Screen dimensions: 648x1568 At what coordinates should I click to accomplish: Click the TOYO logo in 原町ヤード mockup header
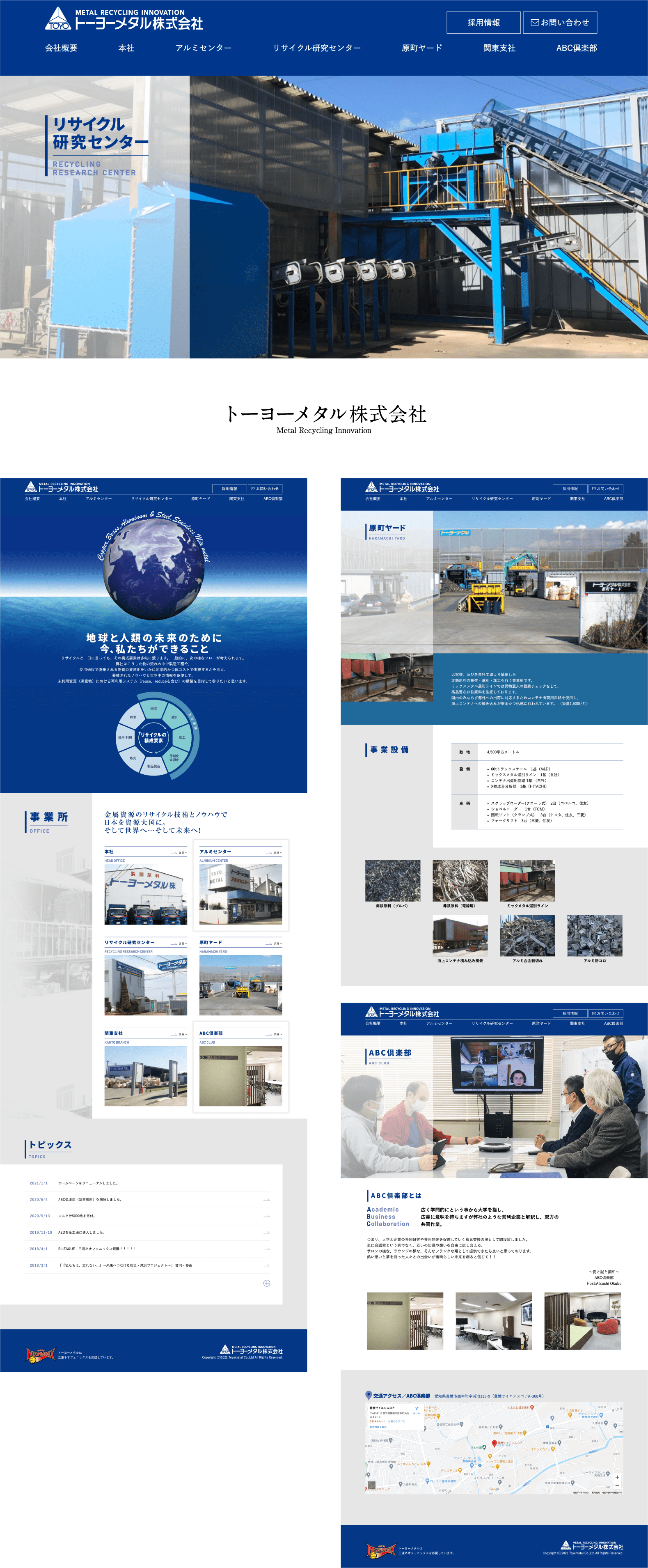[402, 487]
